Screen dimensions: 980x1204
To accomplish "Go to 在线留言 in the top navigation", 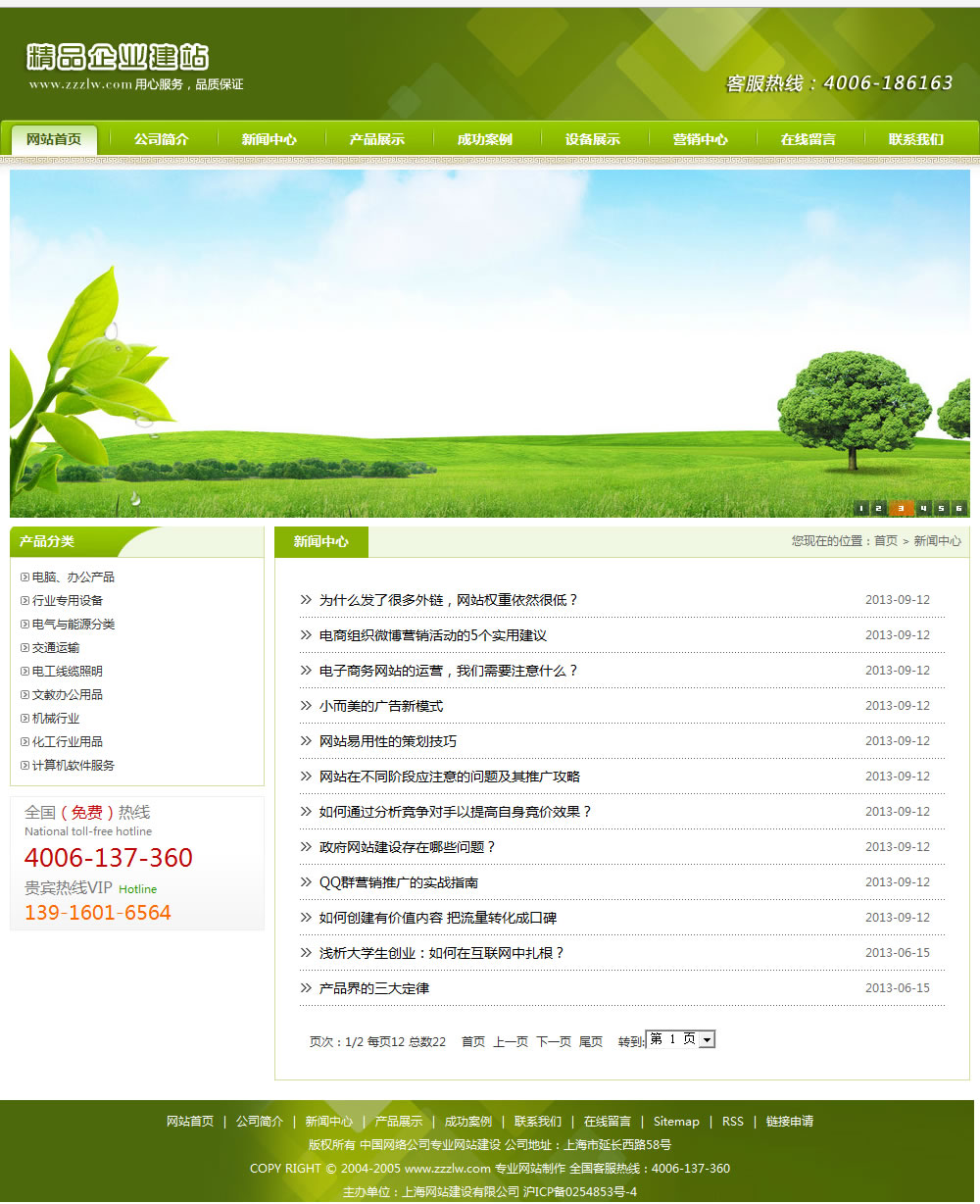I will click(808, 139).
